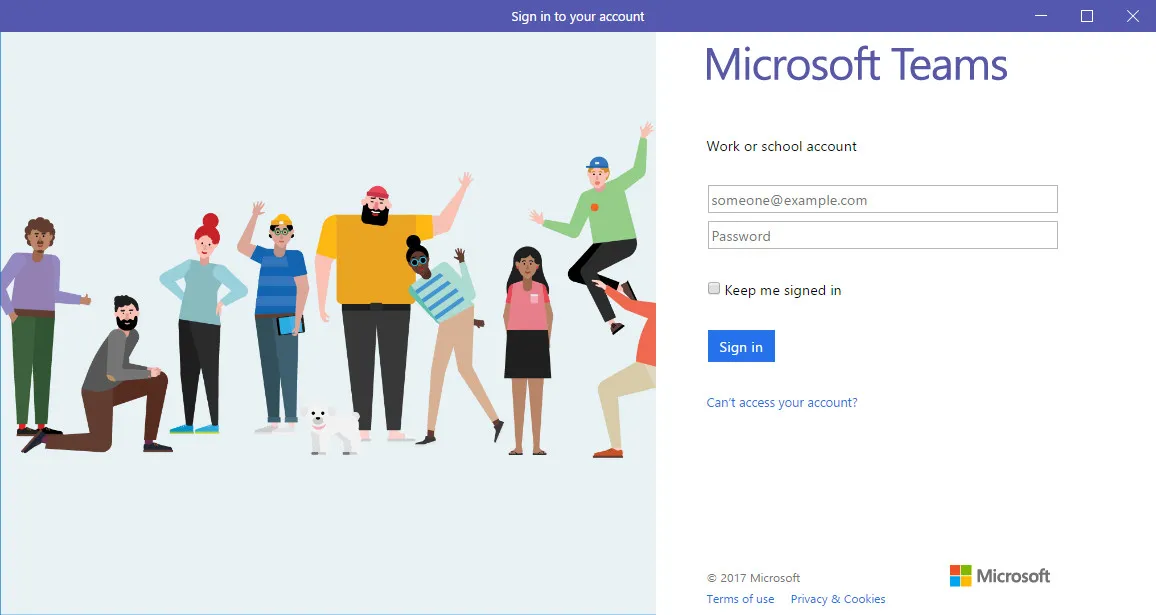
Task: Click the Microsoft wordmark beside the logo
Action: [1013, 576]
